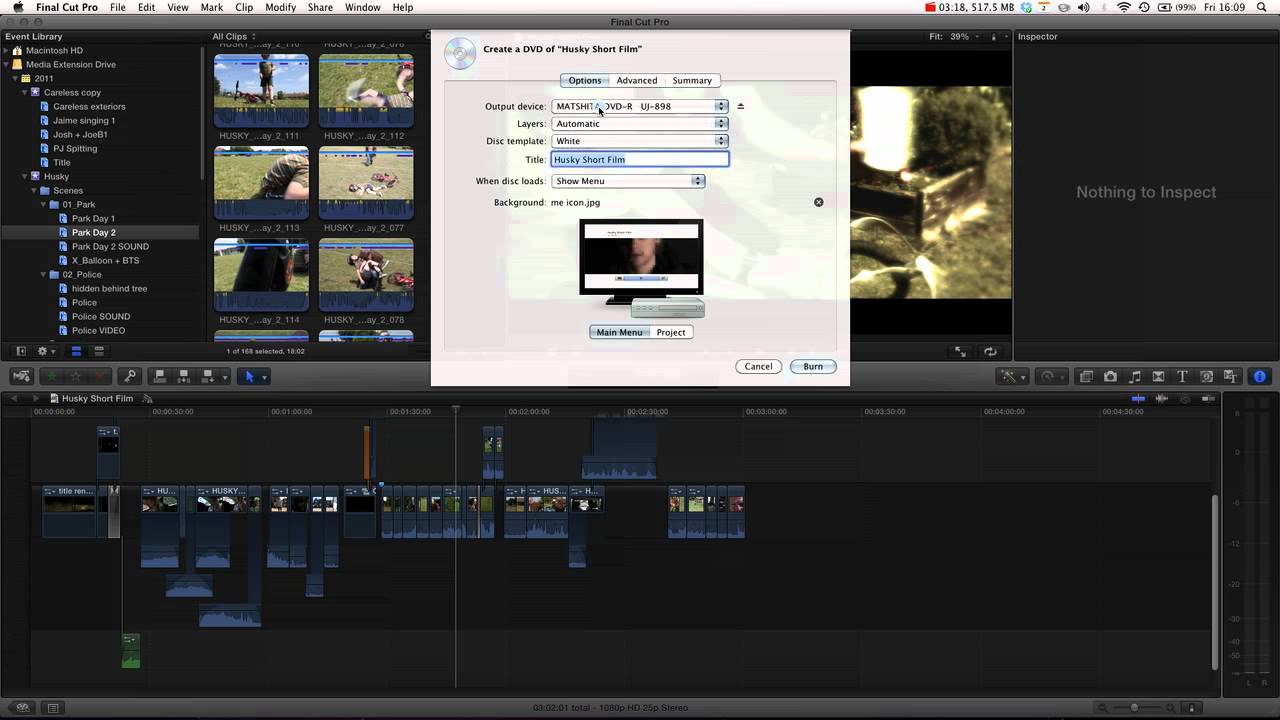Viewport: 1280px width, 720px height.
Task: Open the All Clips filter menu
Action: click(234, 36)
